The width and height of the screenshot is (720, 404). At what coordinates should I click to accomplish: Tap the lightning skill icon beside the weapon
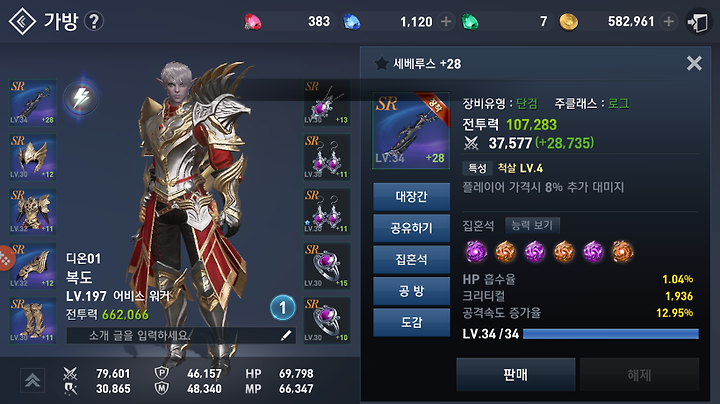click(81, 97)
